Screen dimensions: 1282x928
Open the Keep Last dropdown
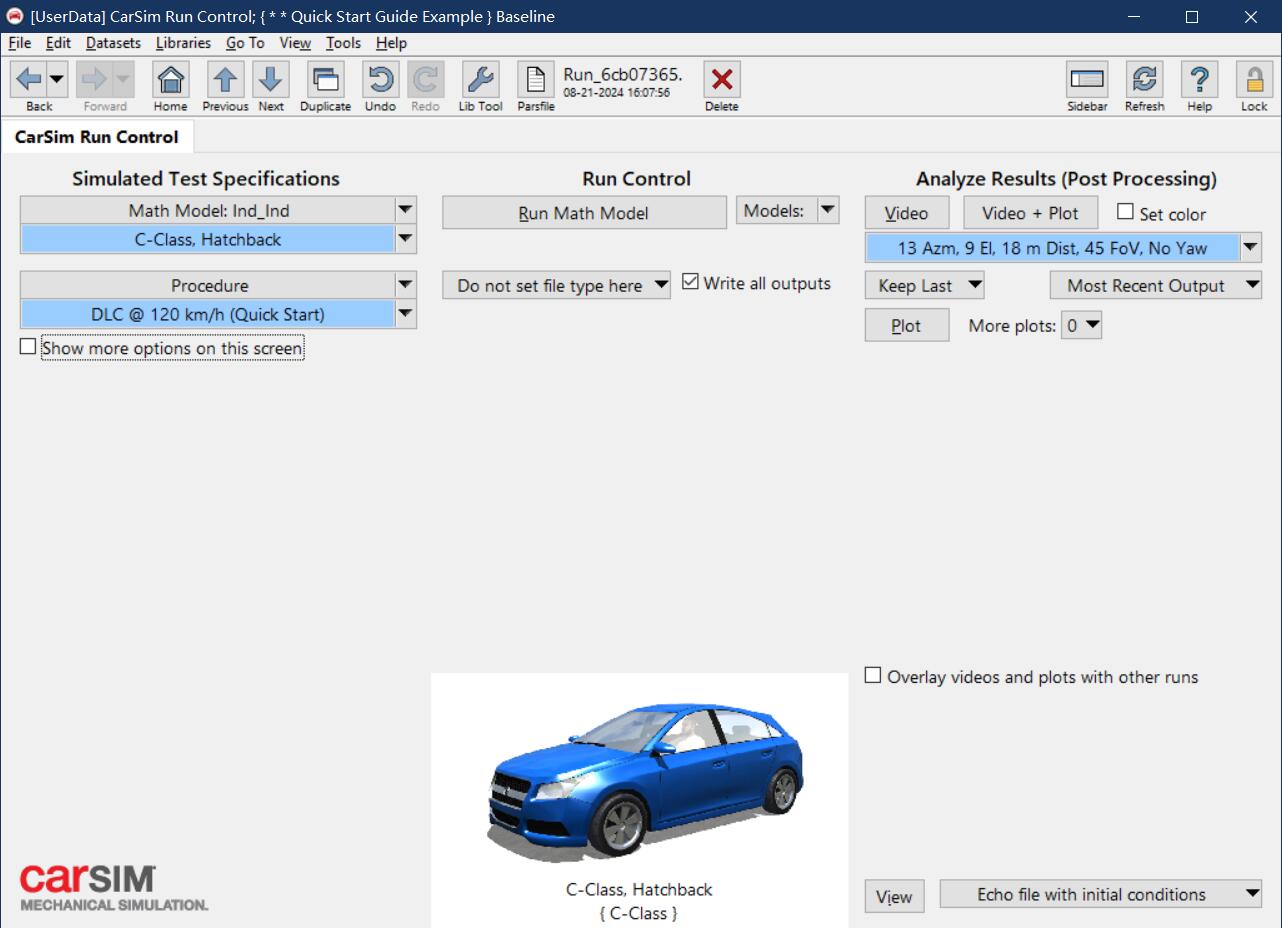924,285
